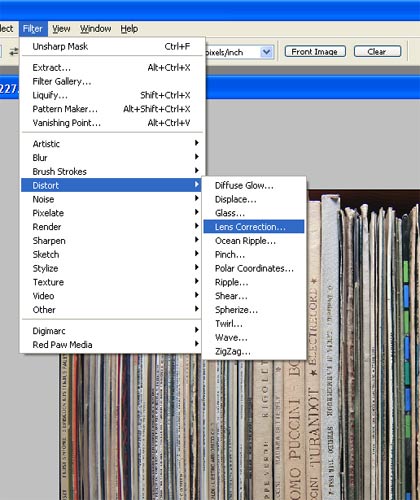420x500 pixels.
Task: Select the highlighted Distort submenu entry
Action: [x=111, y=185]
